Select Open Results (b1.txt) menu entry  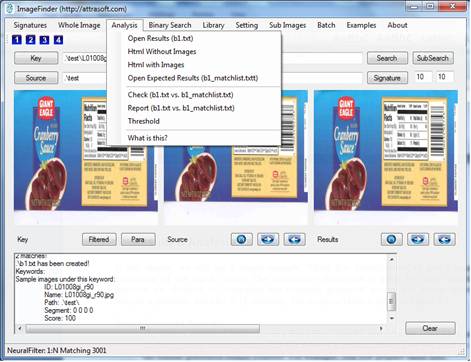(x=160, y=38)
